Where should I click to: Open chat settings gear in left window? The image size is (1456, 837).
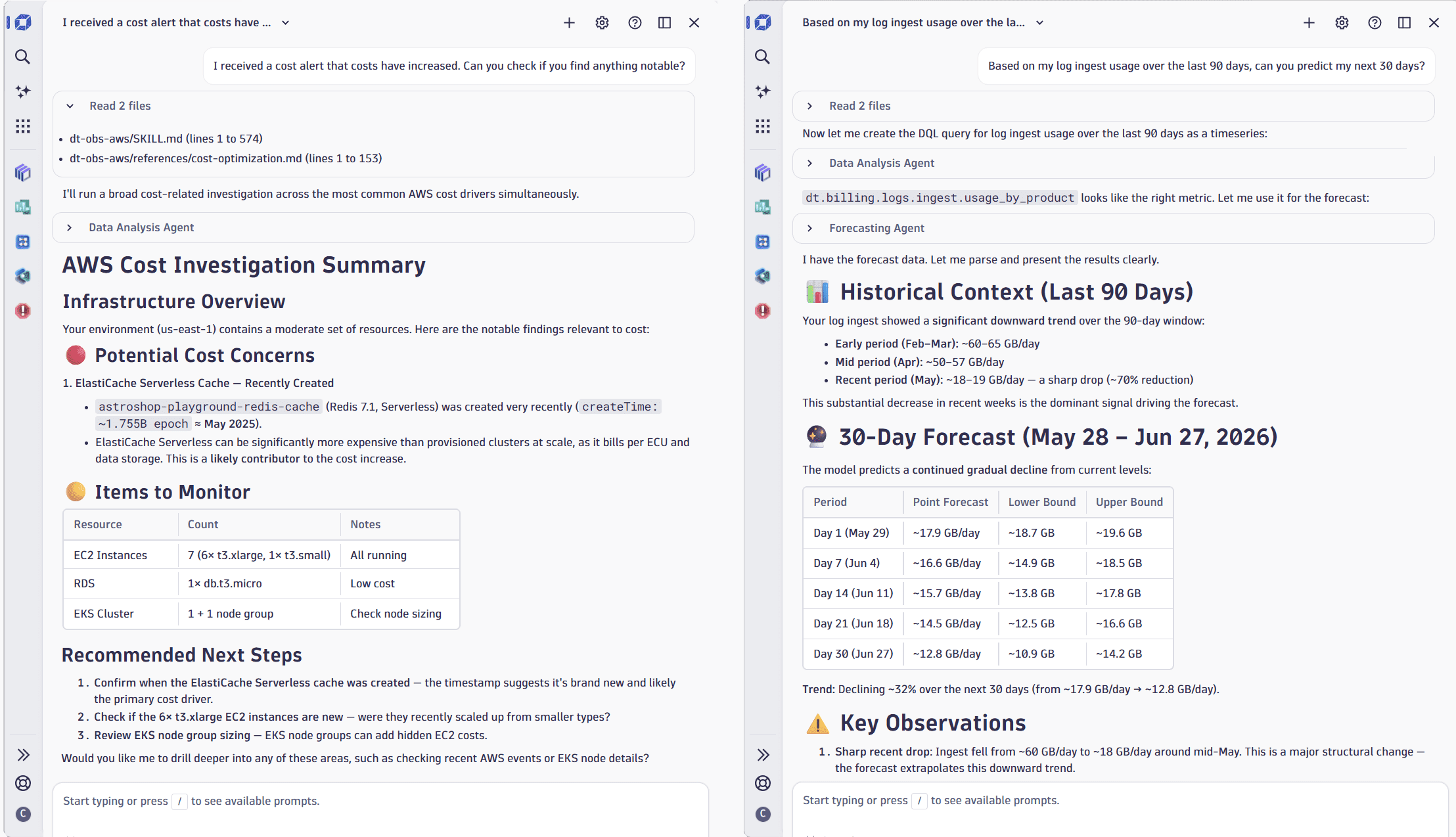click(x=602, y=22)
